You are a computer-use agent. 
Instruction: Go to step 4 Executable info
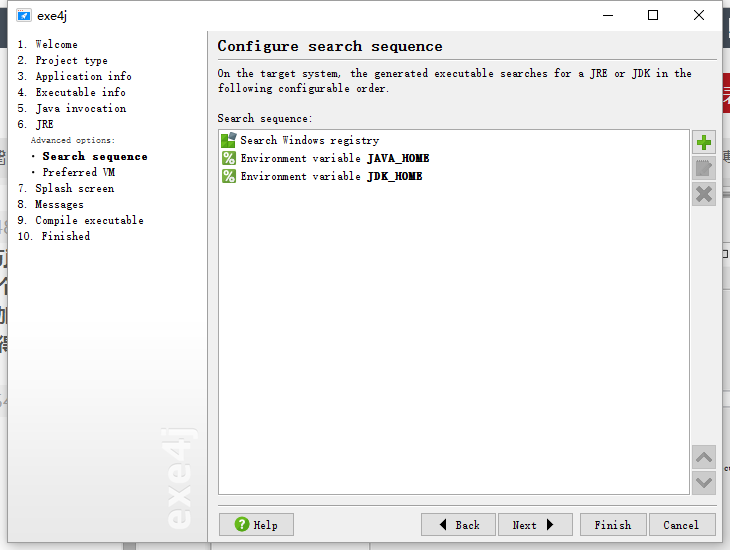pyautogui.click(x=72, y=92)
